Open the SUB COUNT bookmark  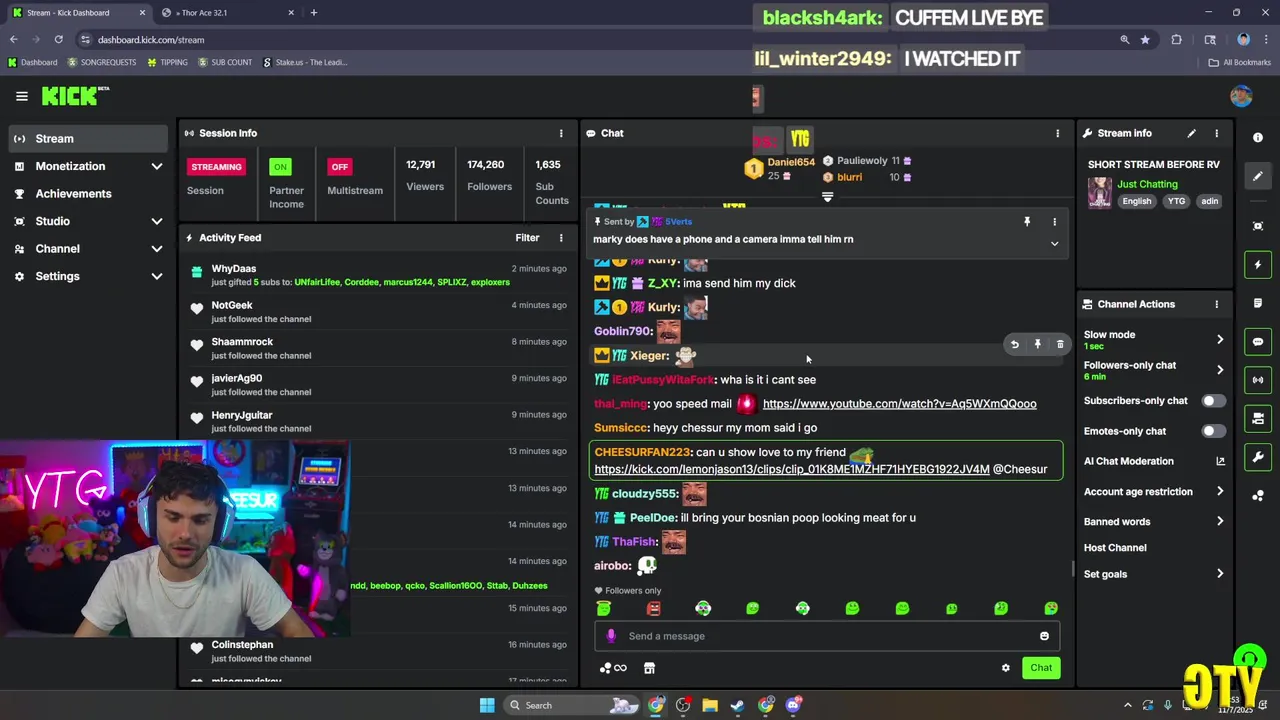(x=225, y=62)
